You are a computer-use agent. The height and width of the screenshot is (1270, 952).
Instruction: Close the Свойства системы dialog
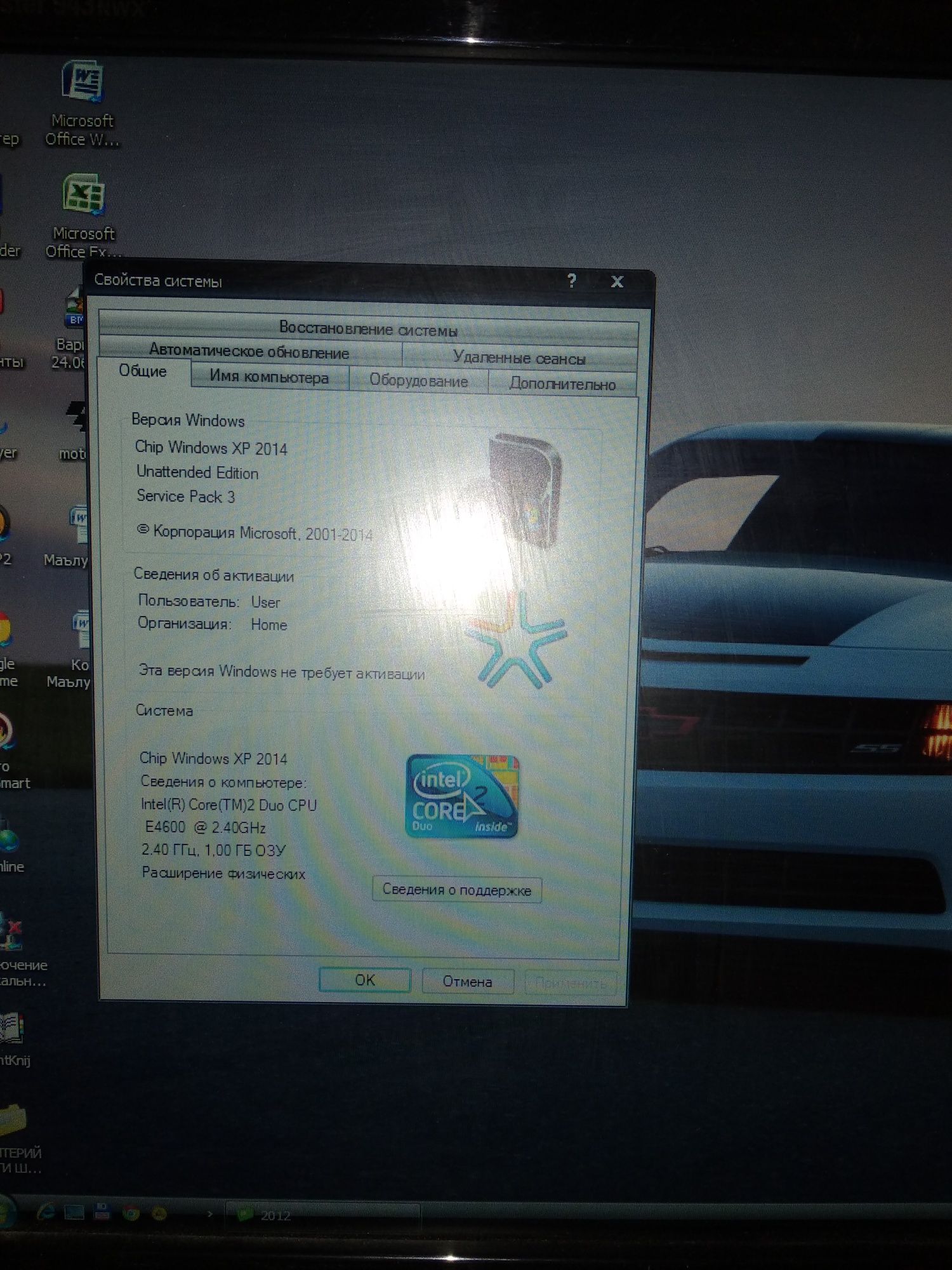[x=617, y=282]
